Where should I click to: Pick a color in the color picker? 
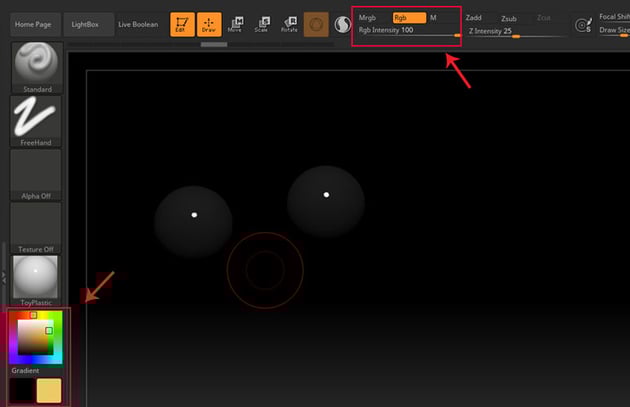coord(36,337)
